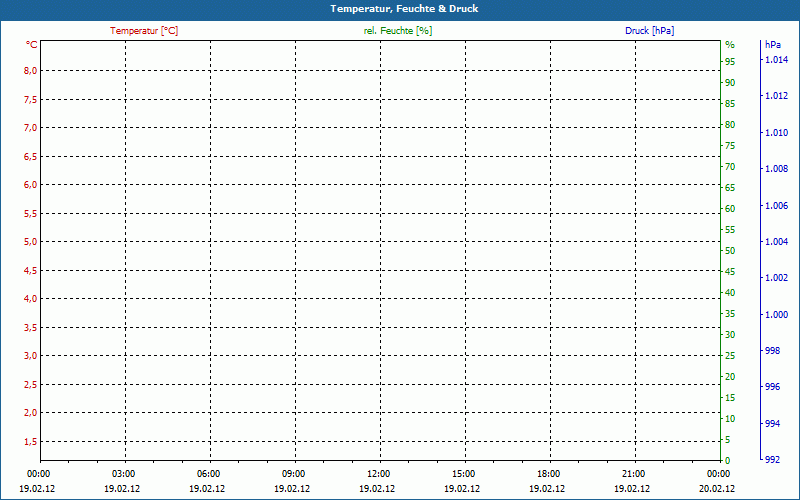This screenshot has height=500, width=800.
Task: Click the 6,5 temperature axis value
Action: tap(31, 156)
